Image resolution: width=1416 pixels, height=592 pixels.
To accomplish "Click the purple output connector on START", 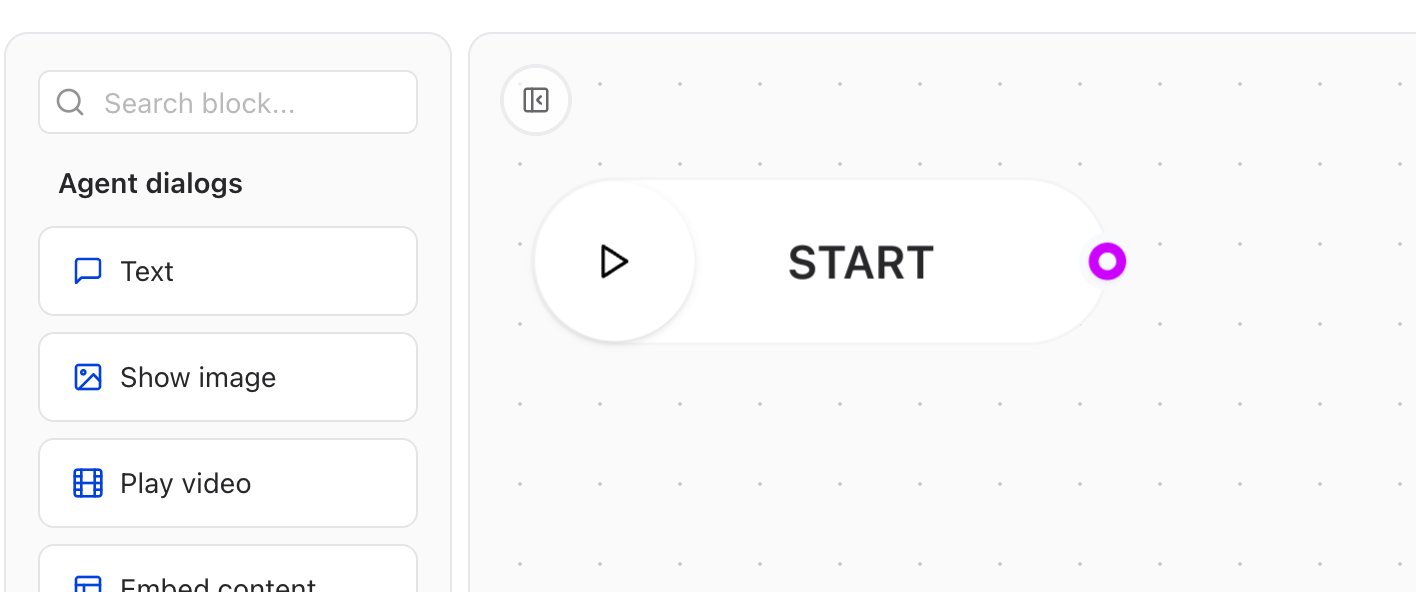I will tap(1107, 261).
